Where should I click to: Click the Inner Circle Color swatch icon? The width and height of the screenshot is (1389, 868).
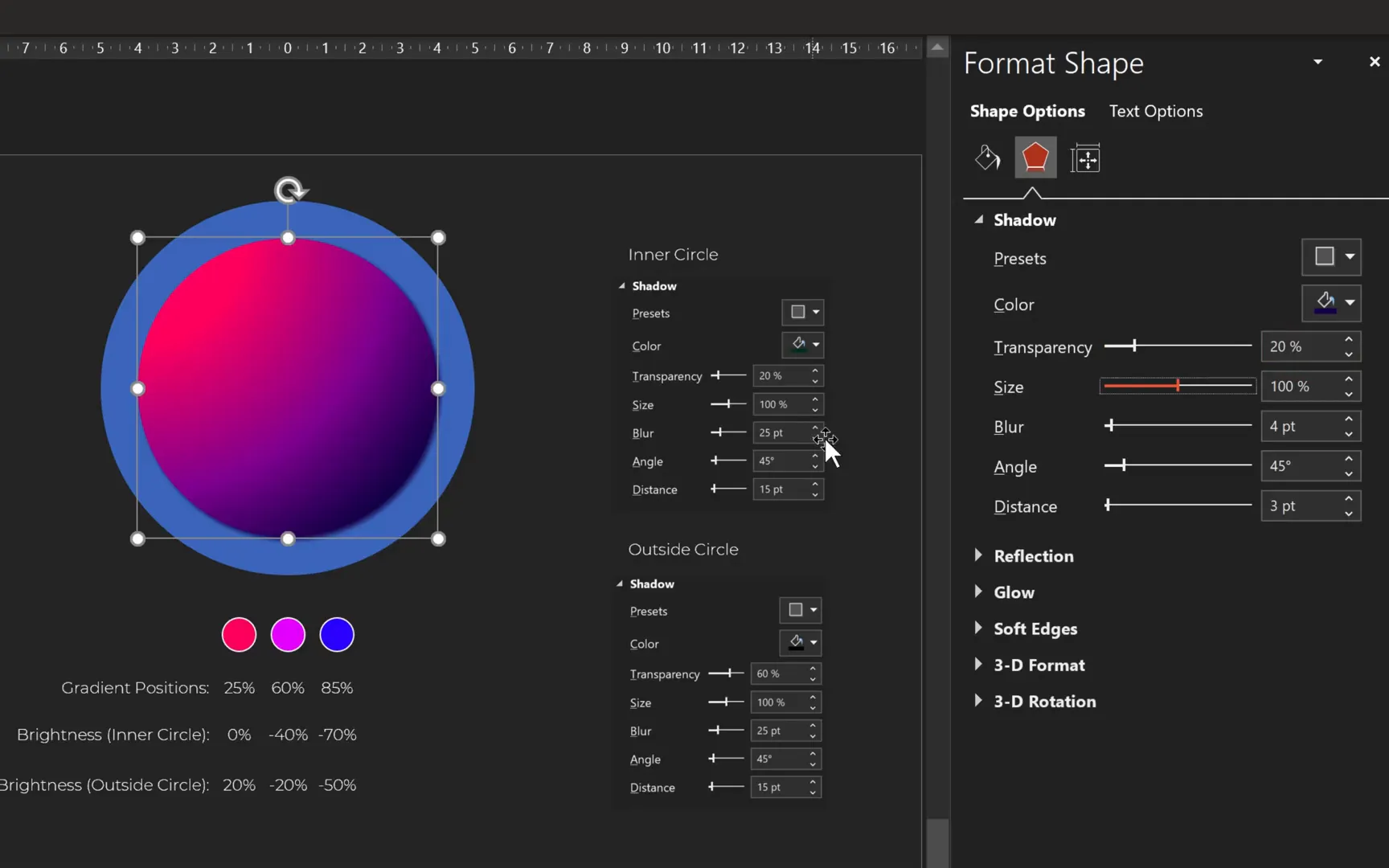click(x=797, y=345)
